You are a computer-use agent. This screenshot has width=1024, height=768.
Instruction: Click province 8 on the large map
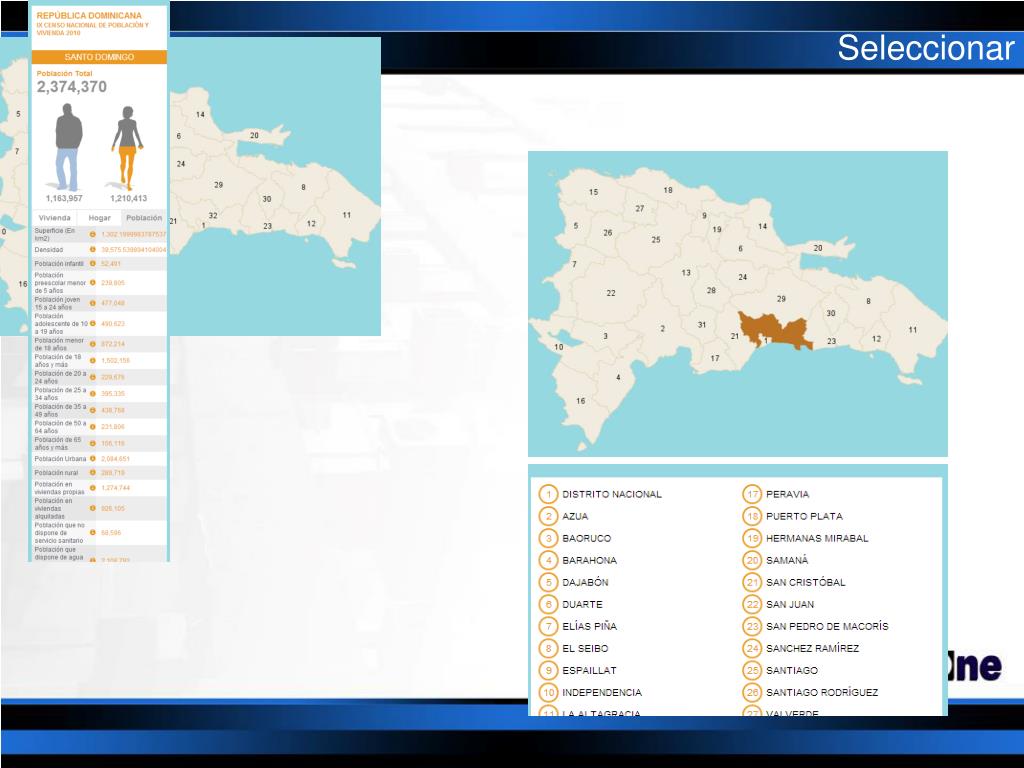[x=868, y=301]
